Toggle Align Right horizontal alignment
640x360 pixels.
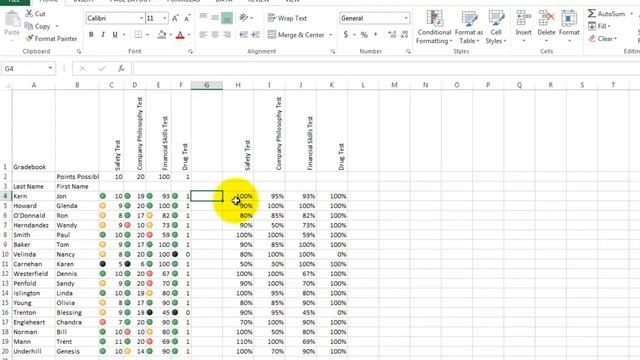pyautogui.click(x=227, y=35)
